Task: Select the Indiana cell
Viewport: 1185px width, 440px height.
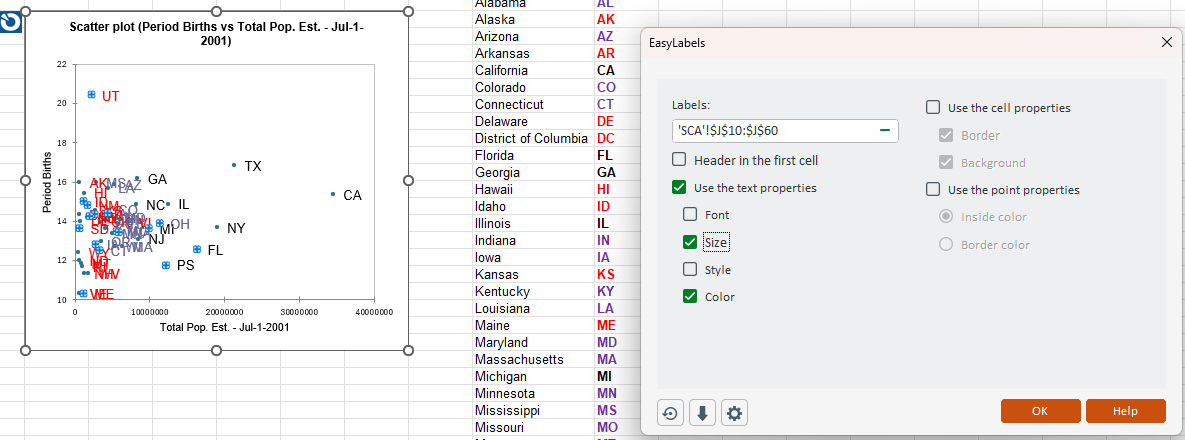Action: pyautogui.click(x=532, y=240)
